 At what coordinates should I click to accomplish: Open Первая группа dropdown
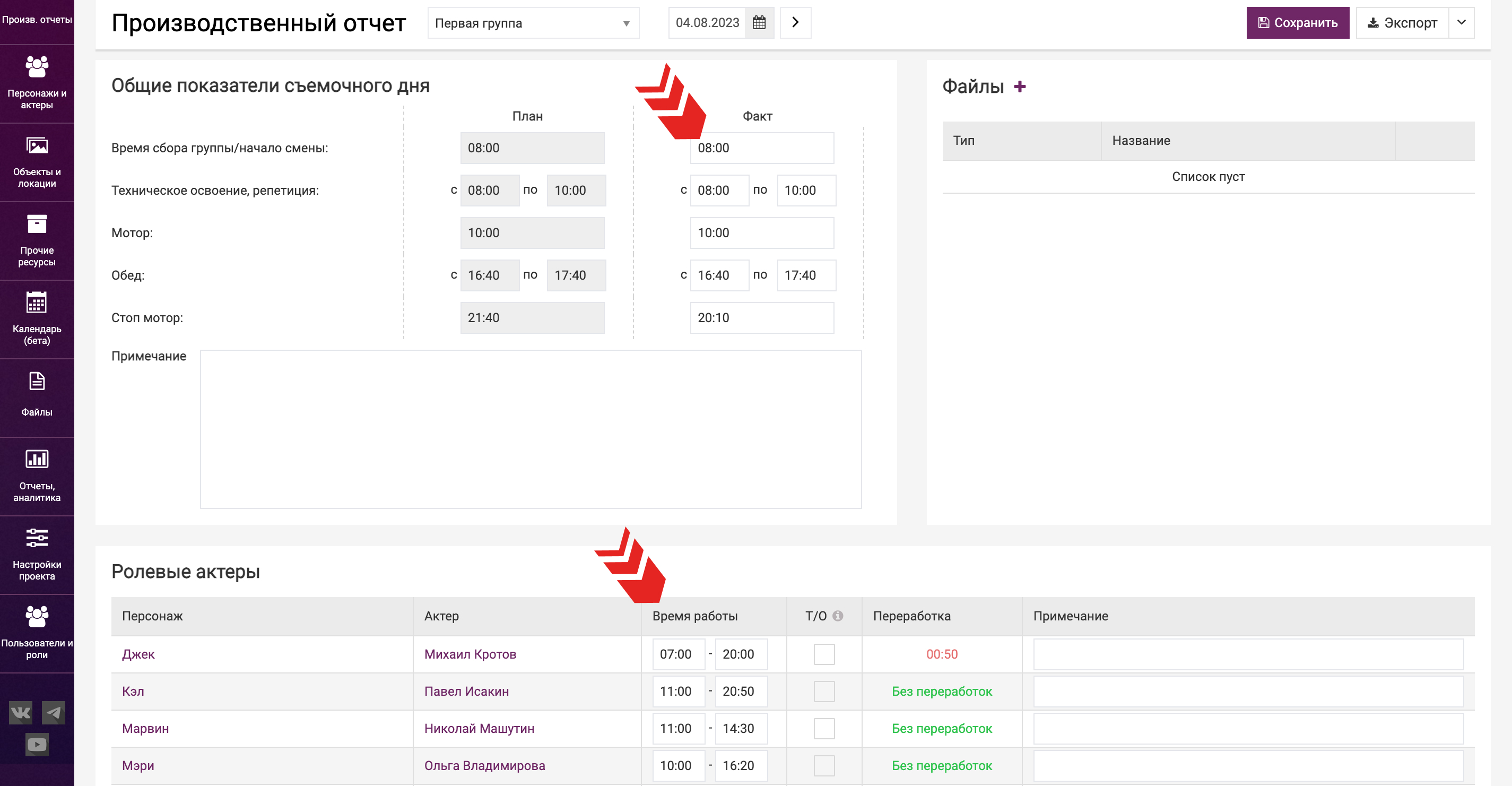(533, 23)
